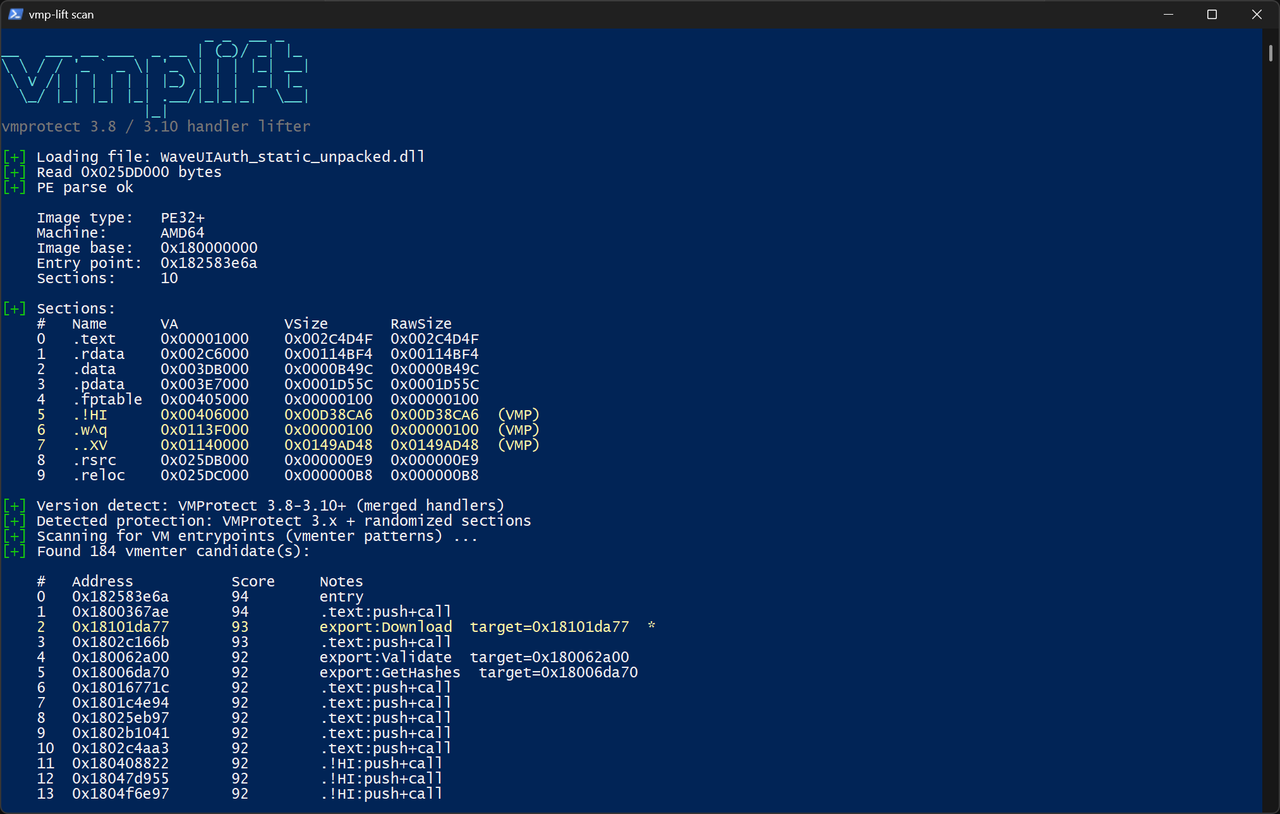This screenshot has height=814, width=1280.
Task: Minimize the vmp-lift scan window
Action: tap(1167, 14)
